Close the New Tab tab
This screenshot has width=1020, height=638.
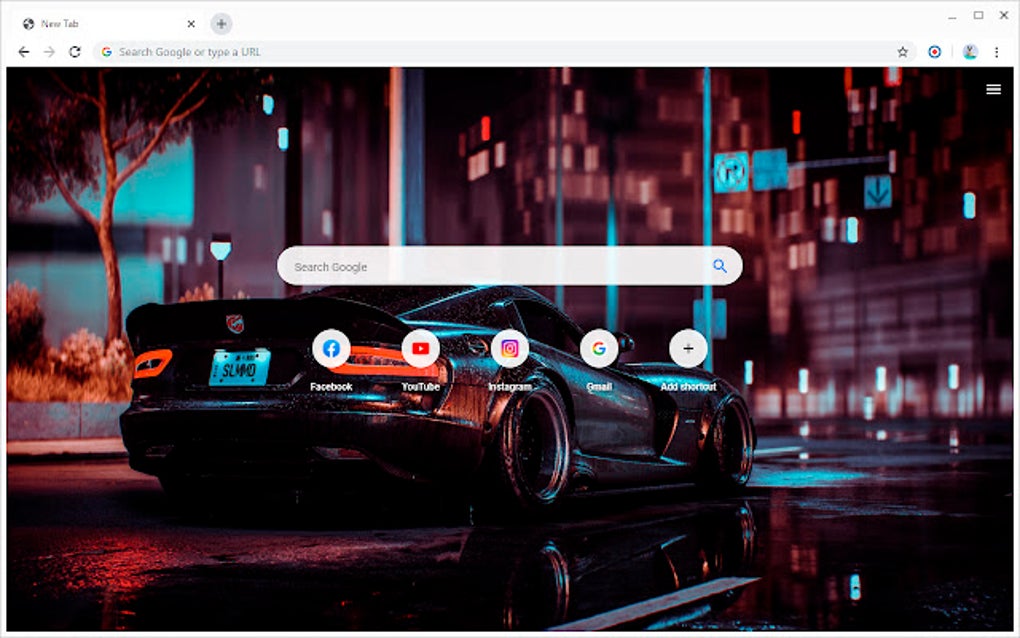(191, 24)
